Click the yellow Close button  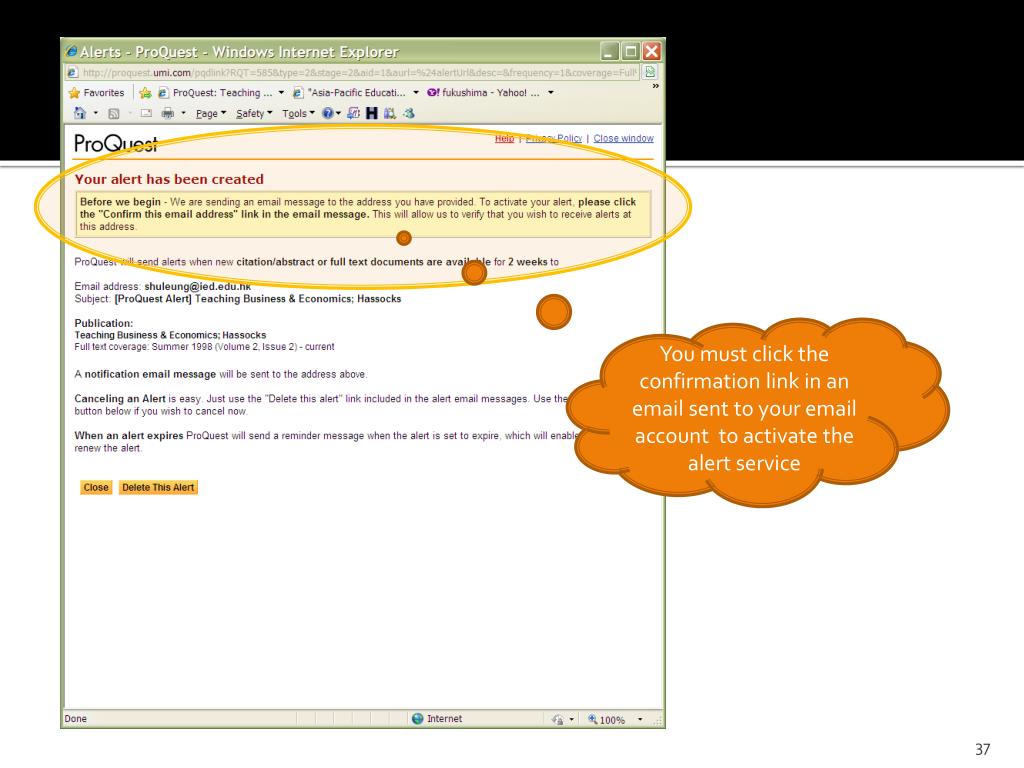(96, 487)
